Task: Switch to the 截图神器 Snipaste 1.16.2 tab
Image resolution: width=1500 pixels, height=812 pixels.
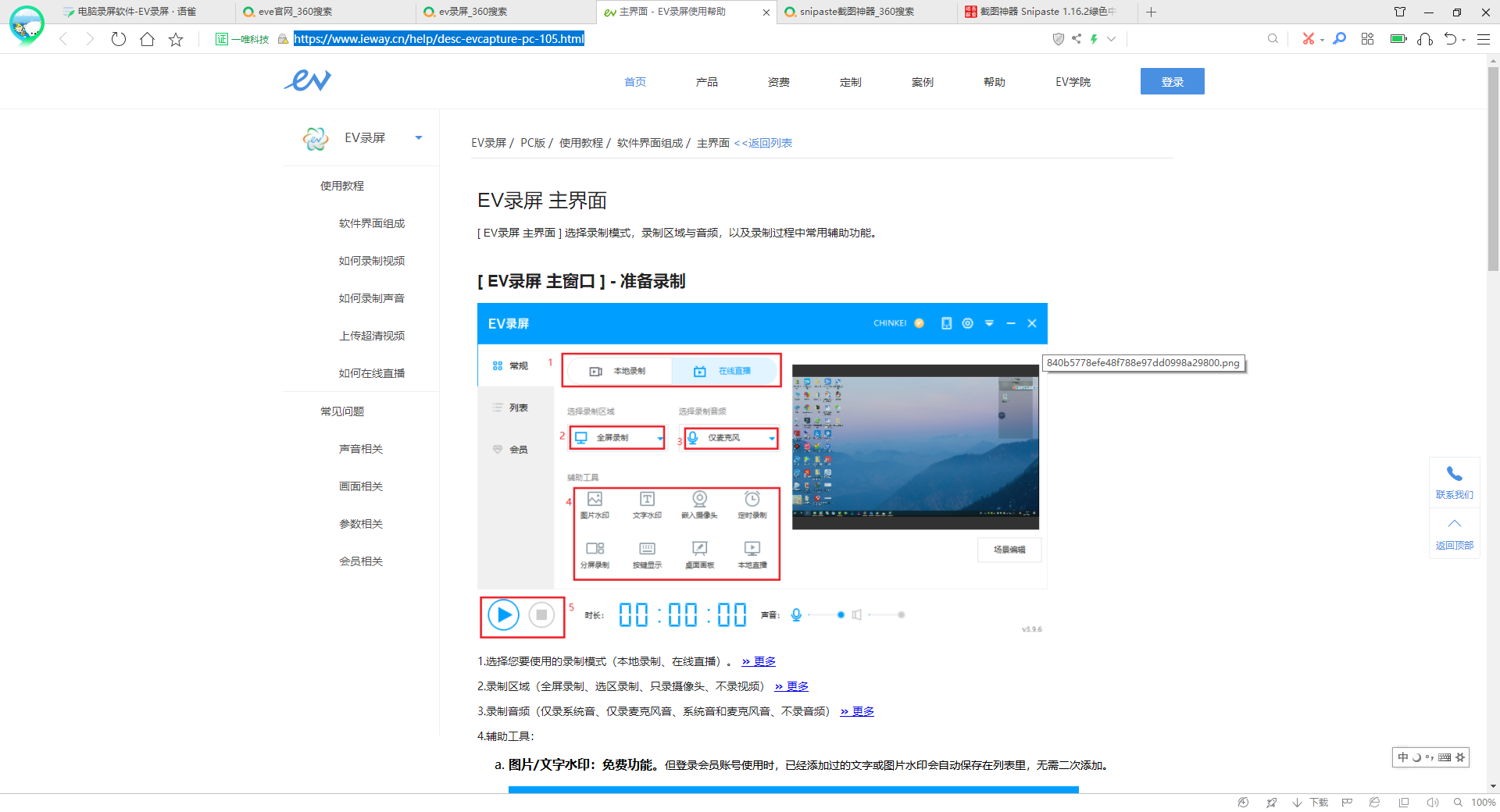Action: coord(1047,12)
